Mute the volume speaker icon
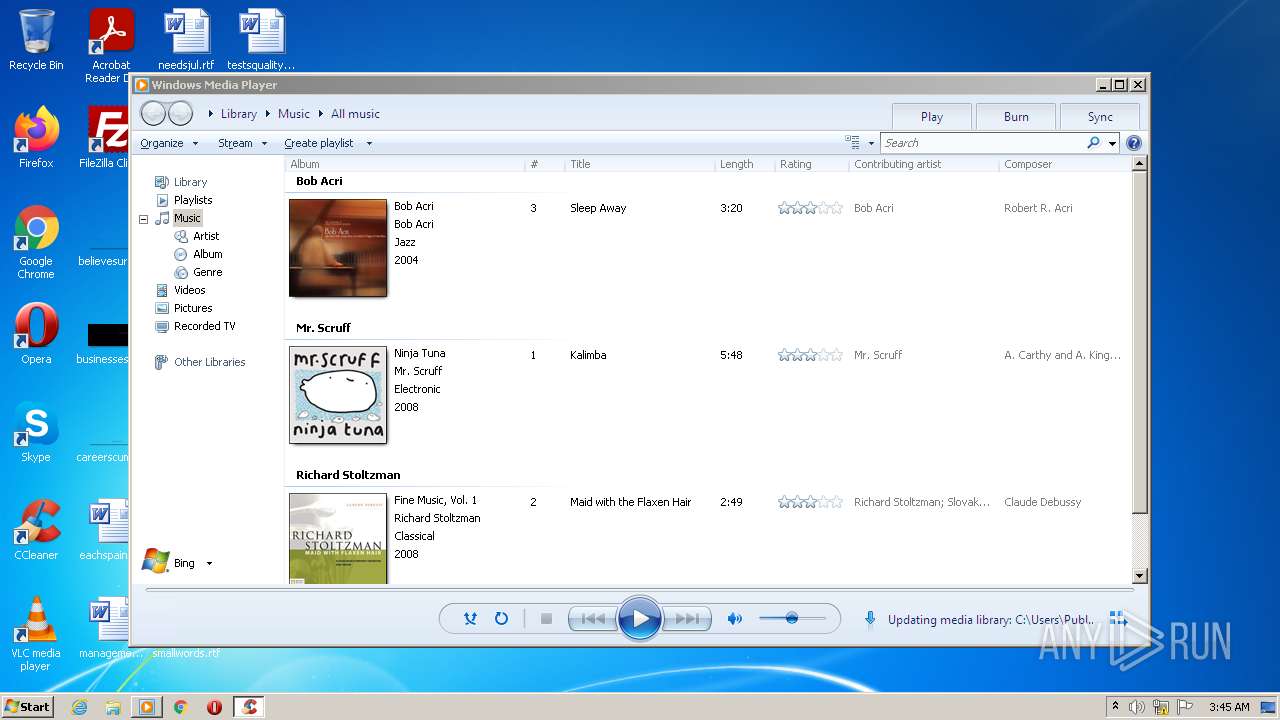1280x720 pixels. (x=734, y=619)
